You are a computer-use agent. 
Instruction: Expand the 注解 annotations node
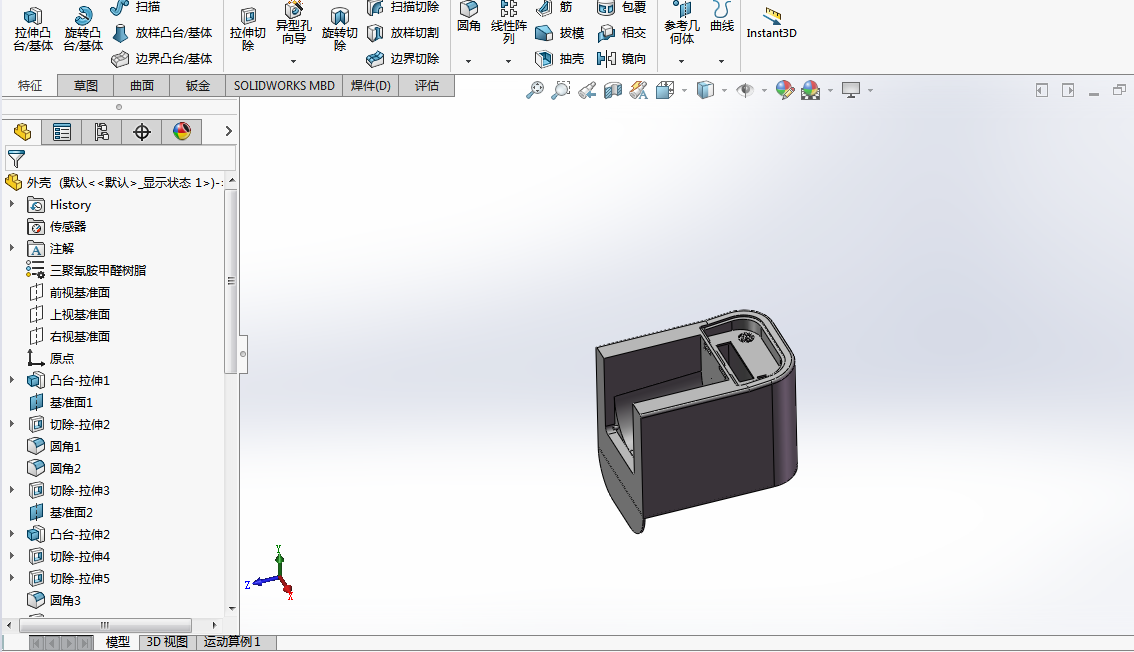pos(12,248)
